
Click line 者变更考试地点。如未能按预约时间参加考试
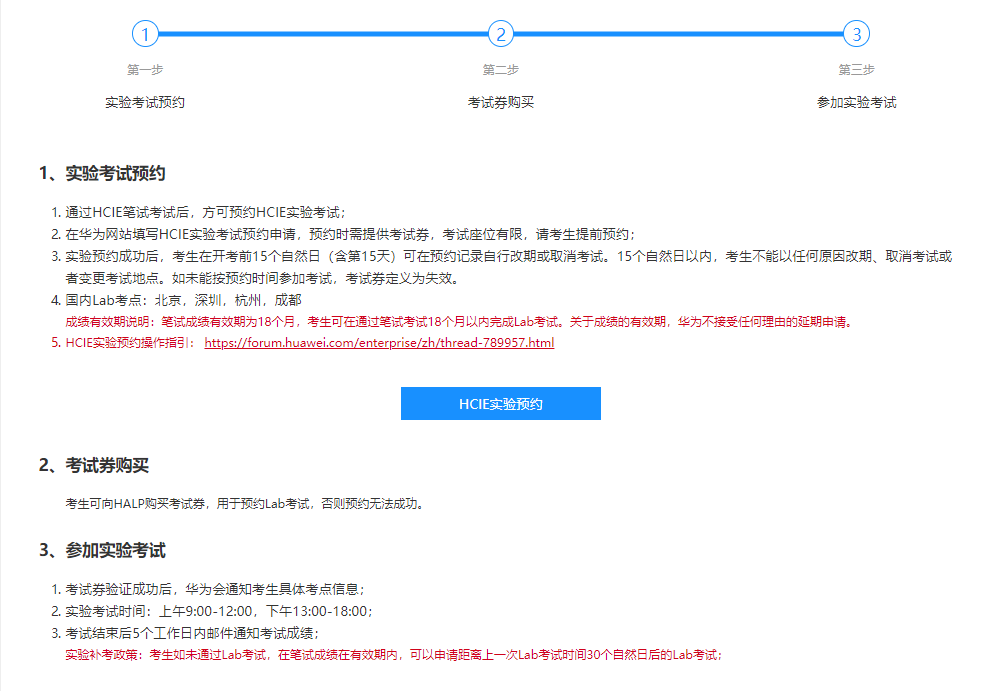point(262,278)
